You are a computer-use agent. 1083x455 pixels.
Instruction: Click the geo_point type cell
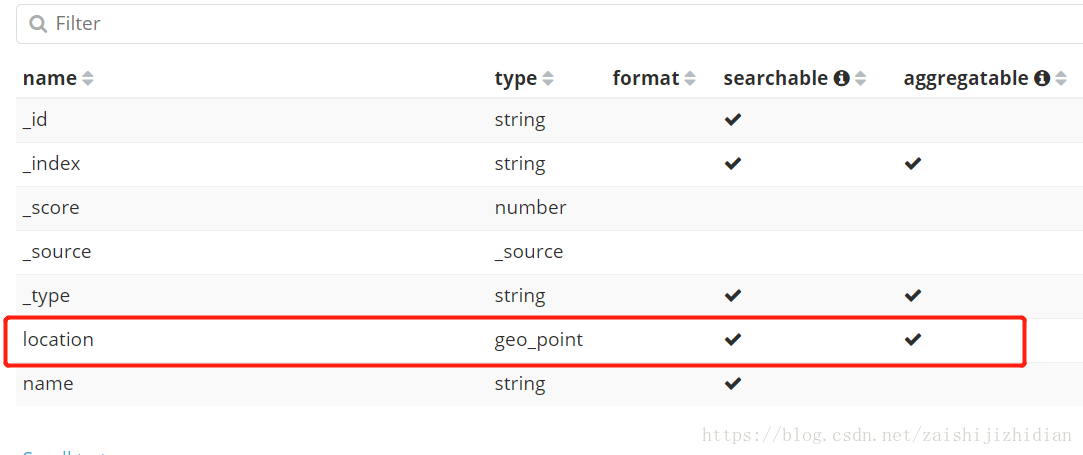pyautogui.click(x=539, y=340)
